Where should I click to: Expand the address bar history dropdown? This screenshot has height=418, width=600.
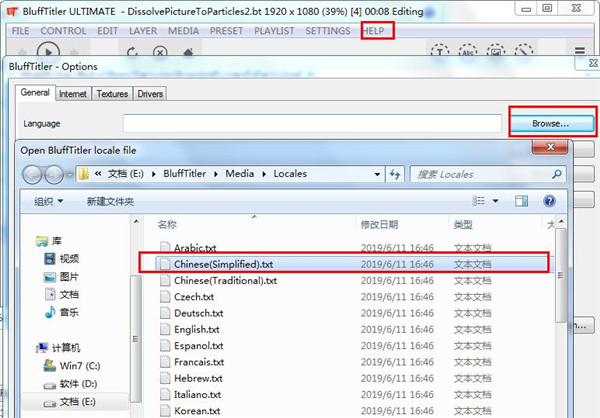377,174
